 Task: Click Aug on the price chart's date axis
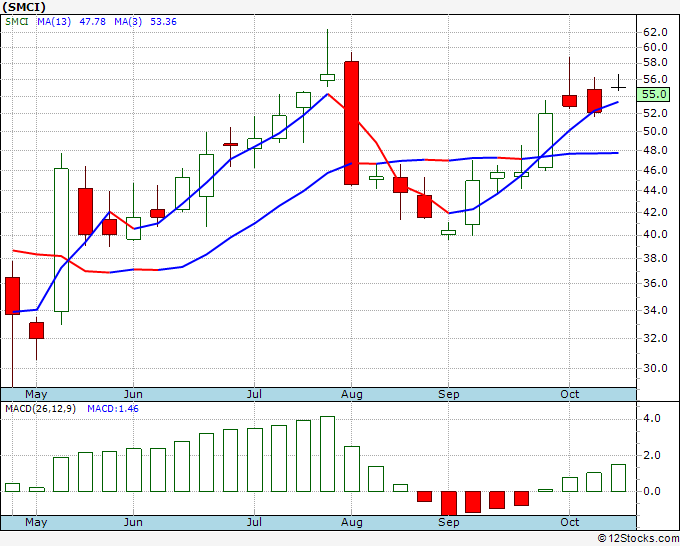click(x=352, y=394)
